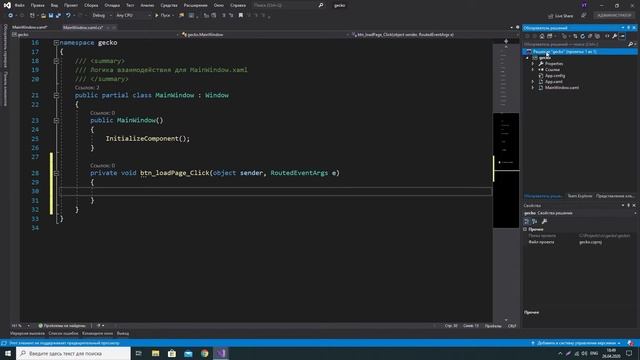
Task: Click Property Pages wrench icon in Properties
Action: point(544,222)
